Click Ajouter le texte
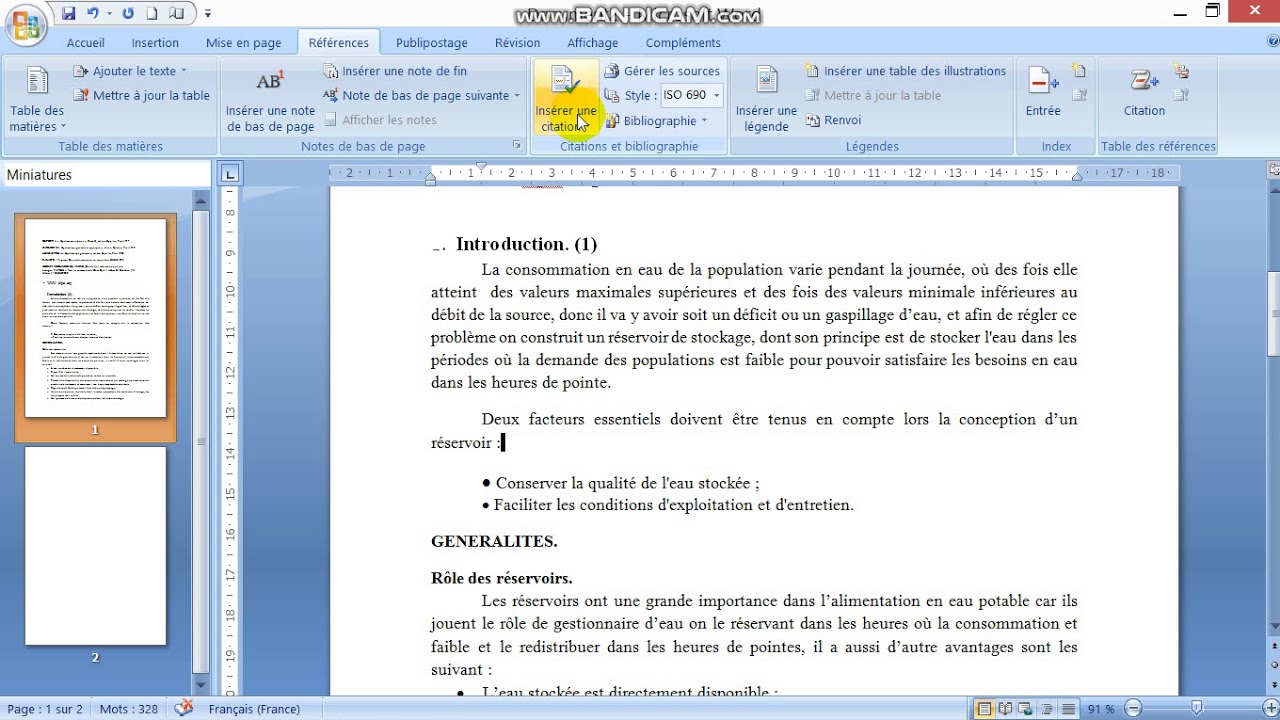The image size is (1280, 720). pyautogui.click(x=130, y=71)
